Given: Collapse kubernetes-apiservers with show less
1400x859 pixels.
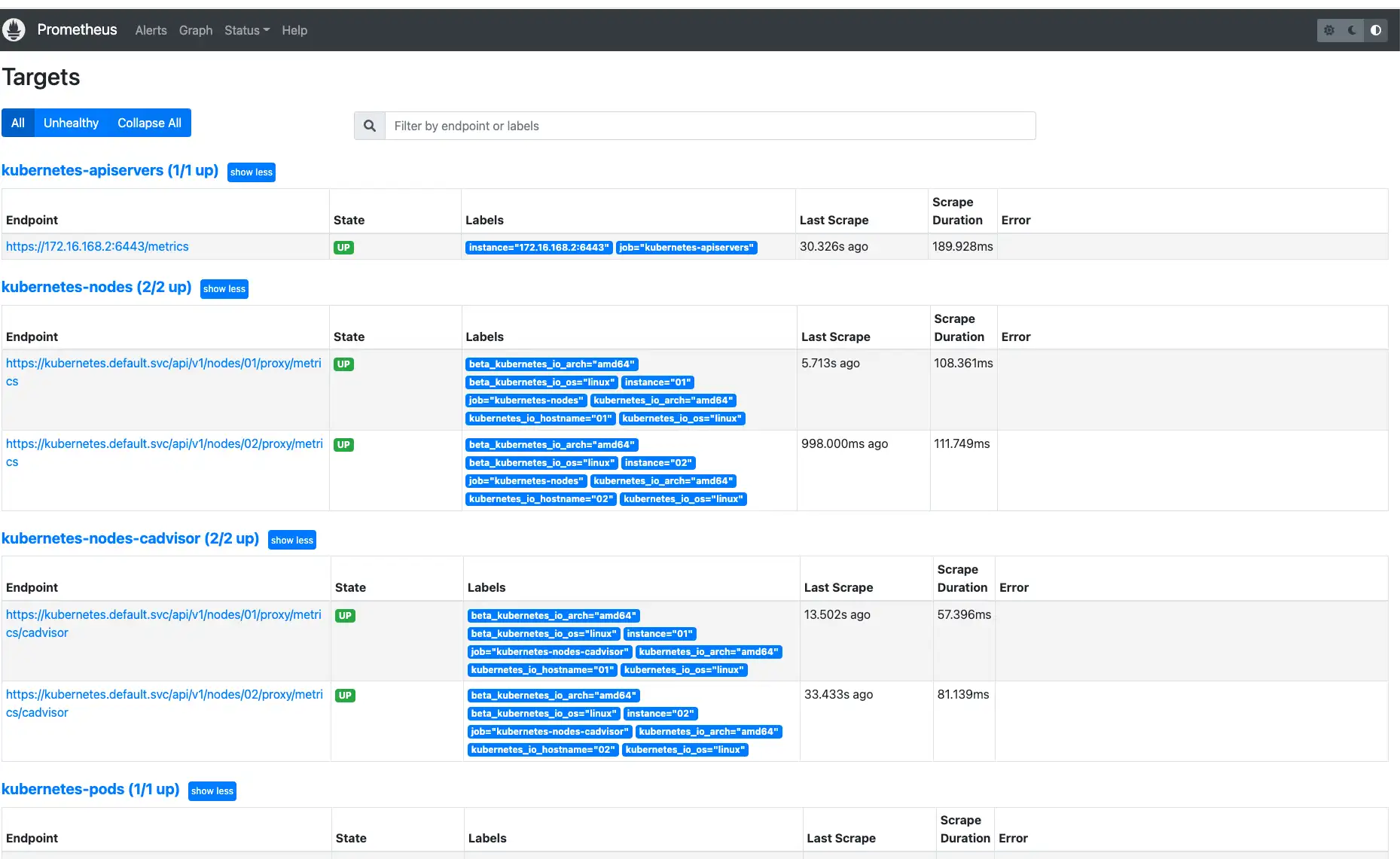Looking at the screenshot, I should (x=252, y=172).
